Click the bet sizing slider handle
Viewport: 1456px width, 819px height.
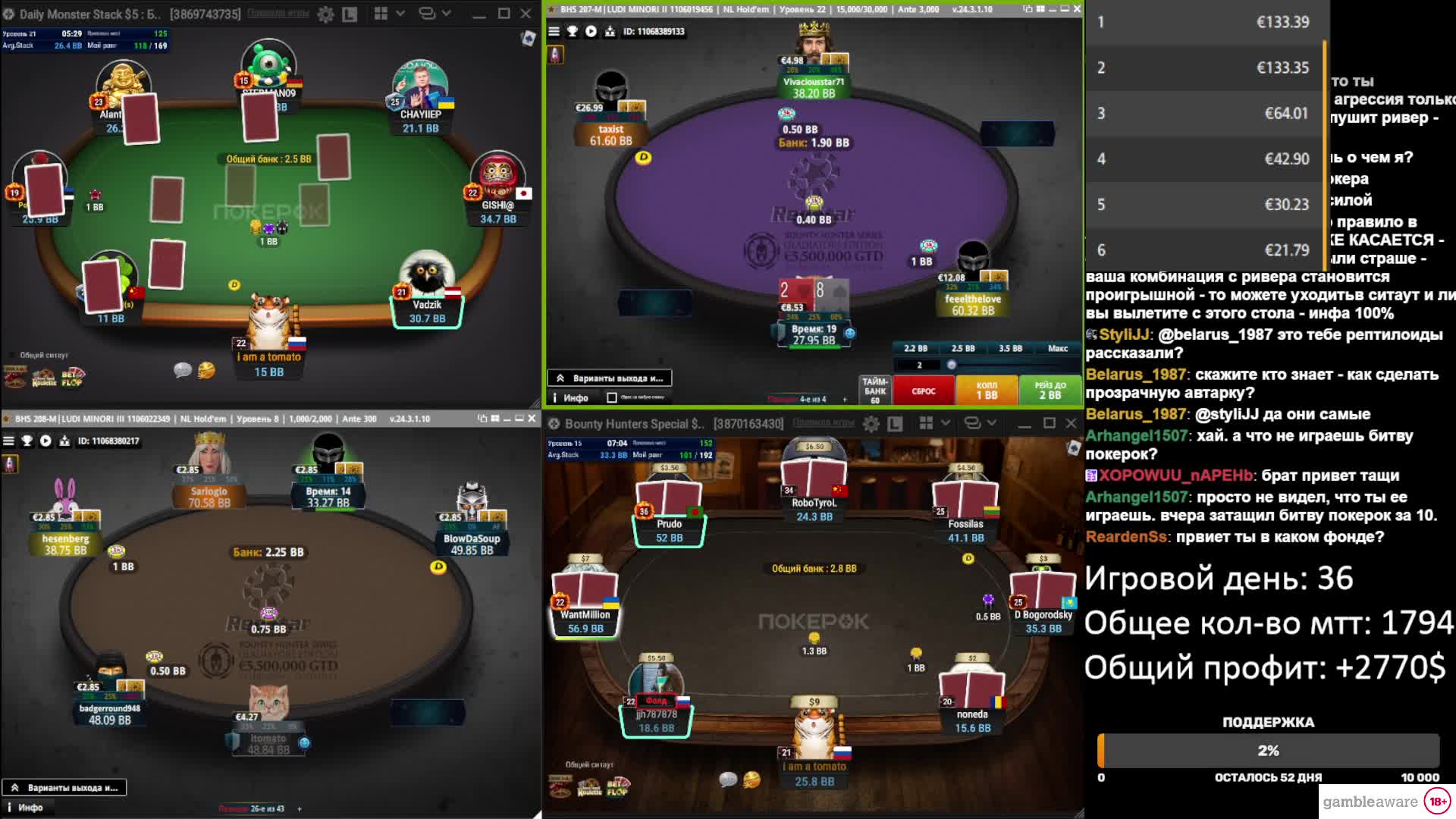coord(952,365)
